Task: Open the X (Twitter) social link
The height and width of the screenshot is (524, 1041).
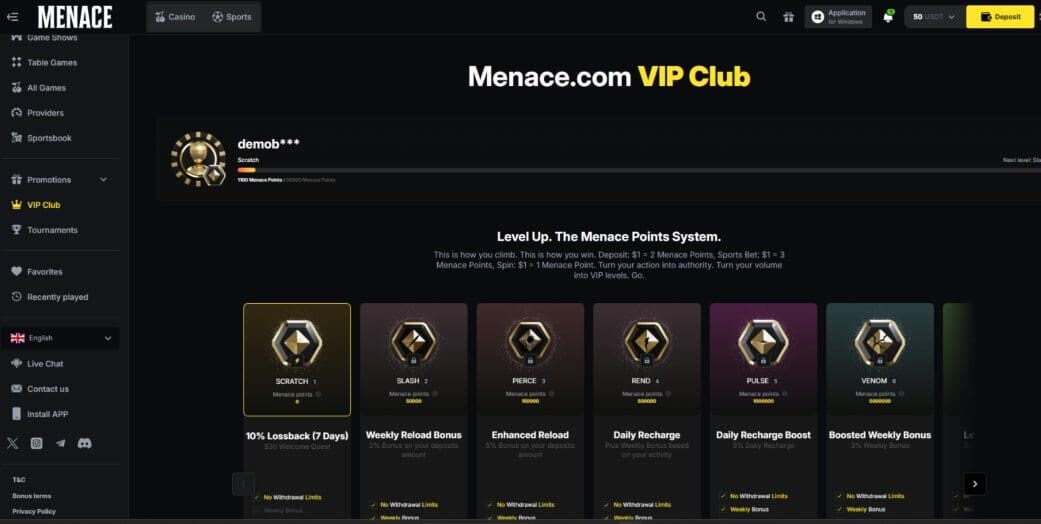Action: tap(13, 443)
